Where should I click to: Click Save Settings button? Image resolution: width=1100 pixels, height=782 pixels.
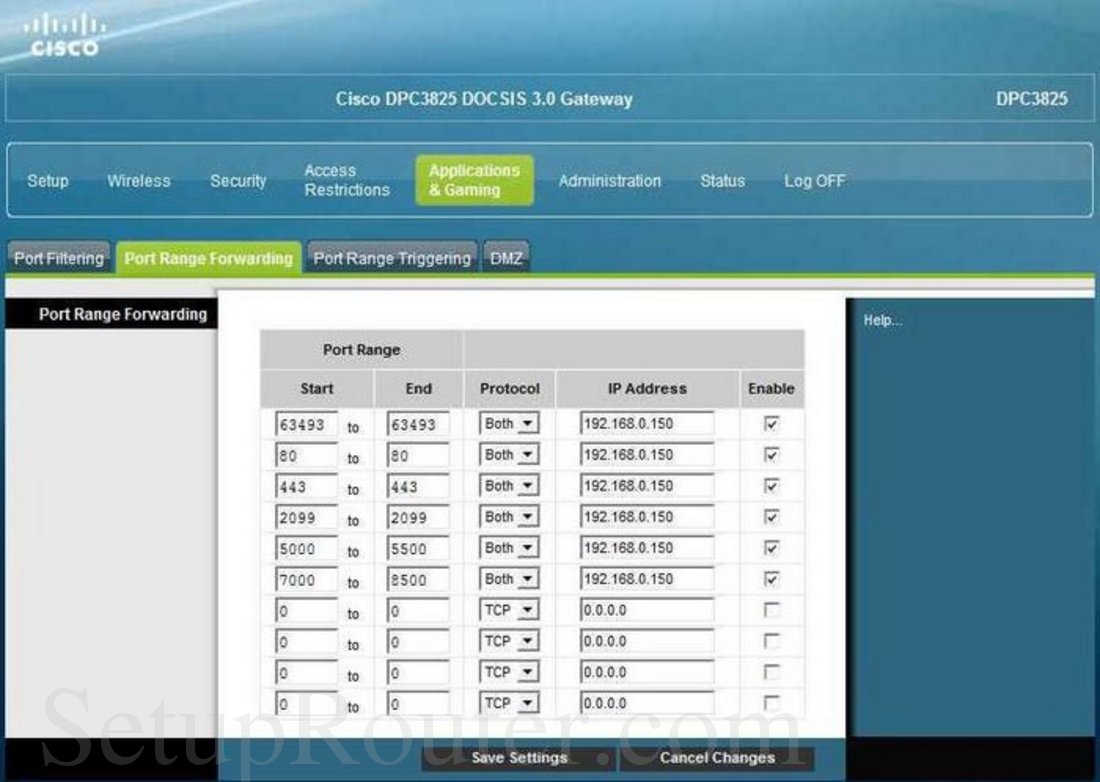click(518, 758)
